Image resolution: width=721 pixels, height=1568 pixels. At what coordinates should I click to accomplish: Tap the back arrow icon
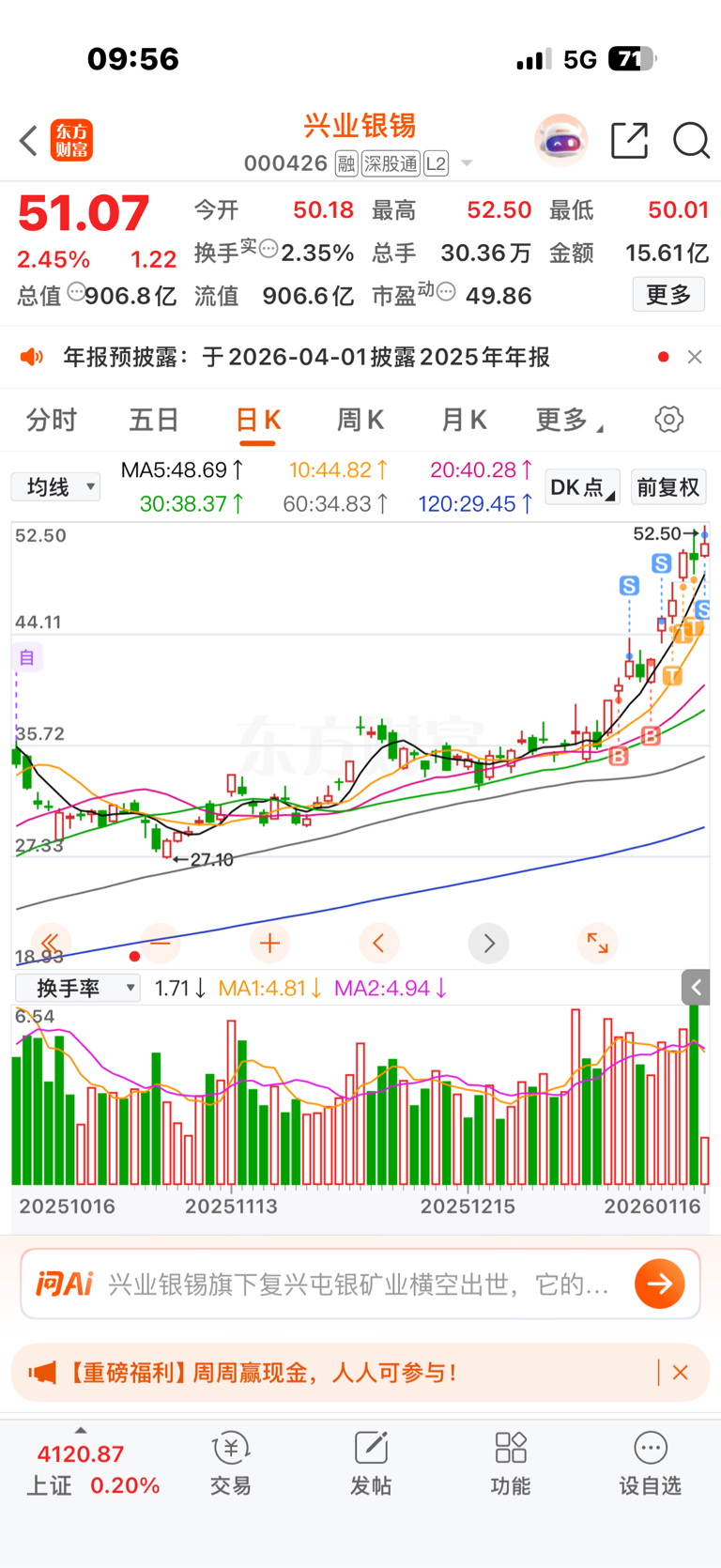[29, 141]
